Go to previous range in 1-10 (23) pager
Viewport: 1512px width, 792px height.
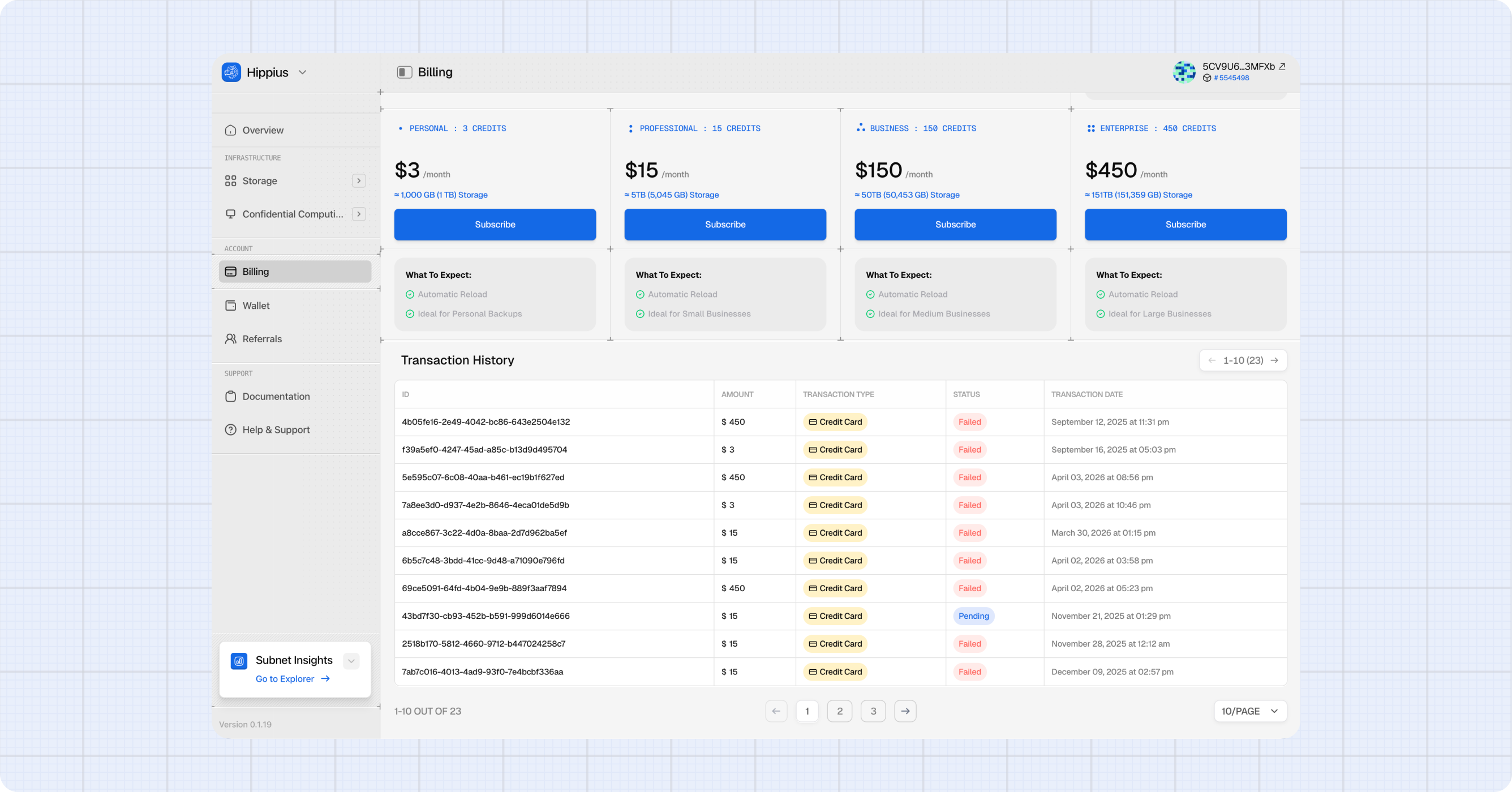coord(1212,361)
